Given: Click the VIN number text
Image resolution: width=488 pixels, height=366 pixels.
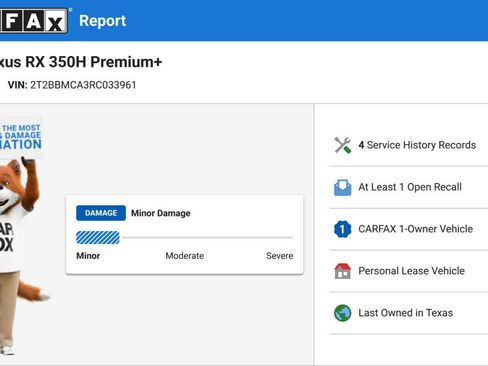Looking at the screenshot, I should 83,85.
